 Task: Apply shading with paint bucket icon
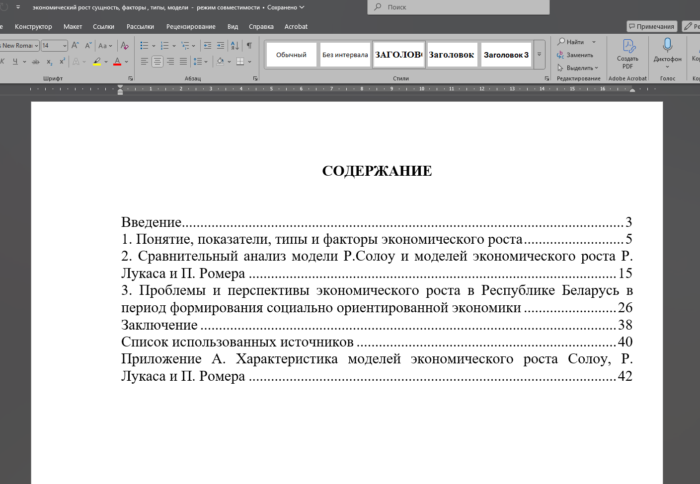click(x=220, y=62)
